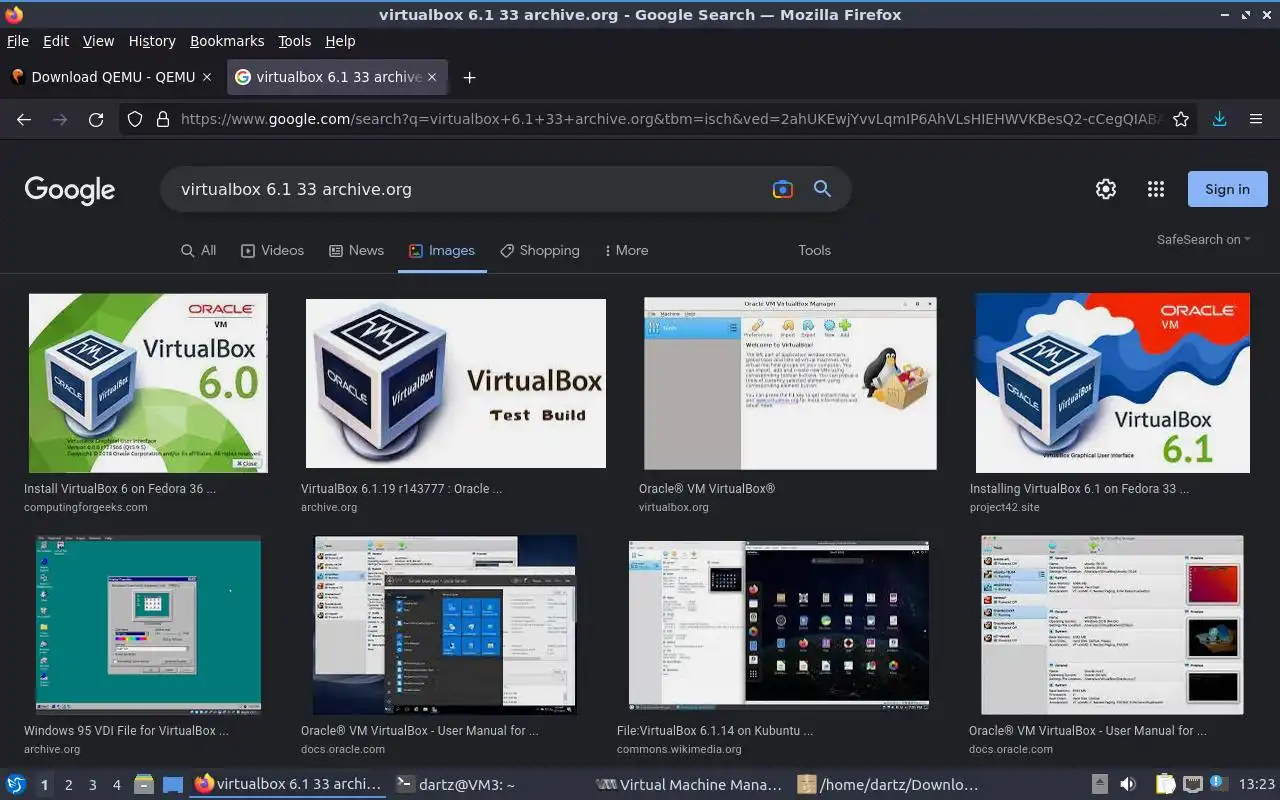Open 'Windows 95 VDI File for VirtualBox' link
1280x800 pixels.
(126, 731)
